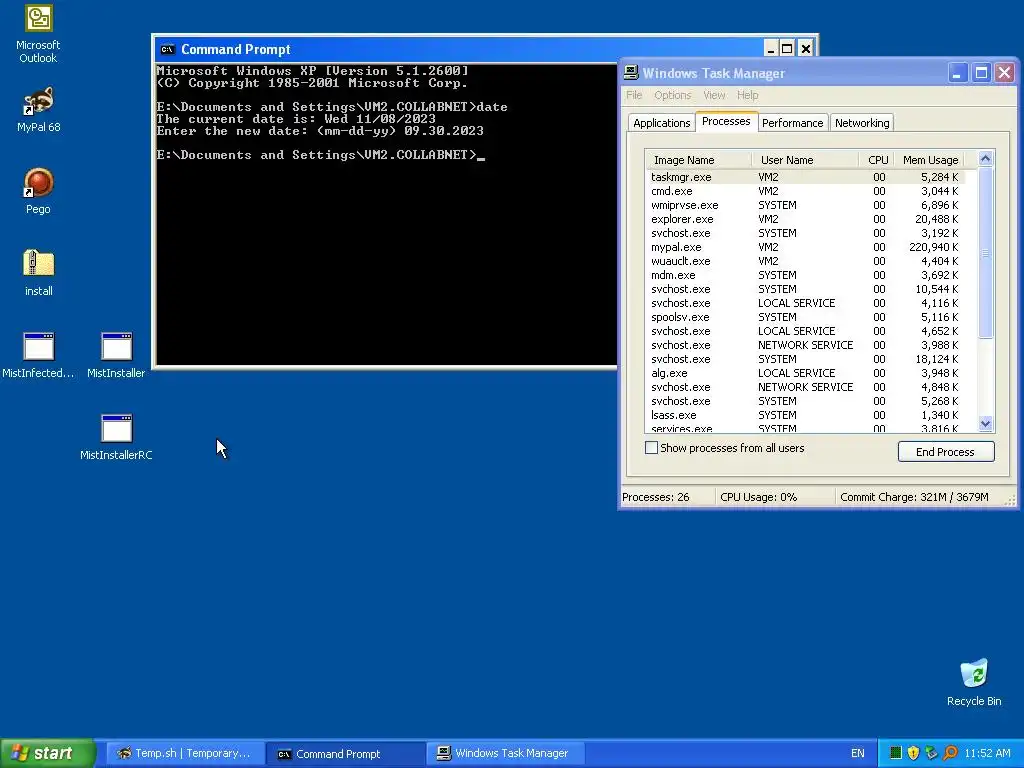1024x768 pixels.
Task: Select svchost.exe row using 10,544 K
Action: pos(805,289)
